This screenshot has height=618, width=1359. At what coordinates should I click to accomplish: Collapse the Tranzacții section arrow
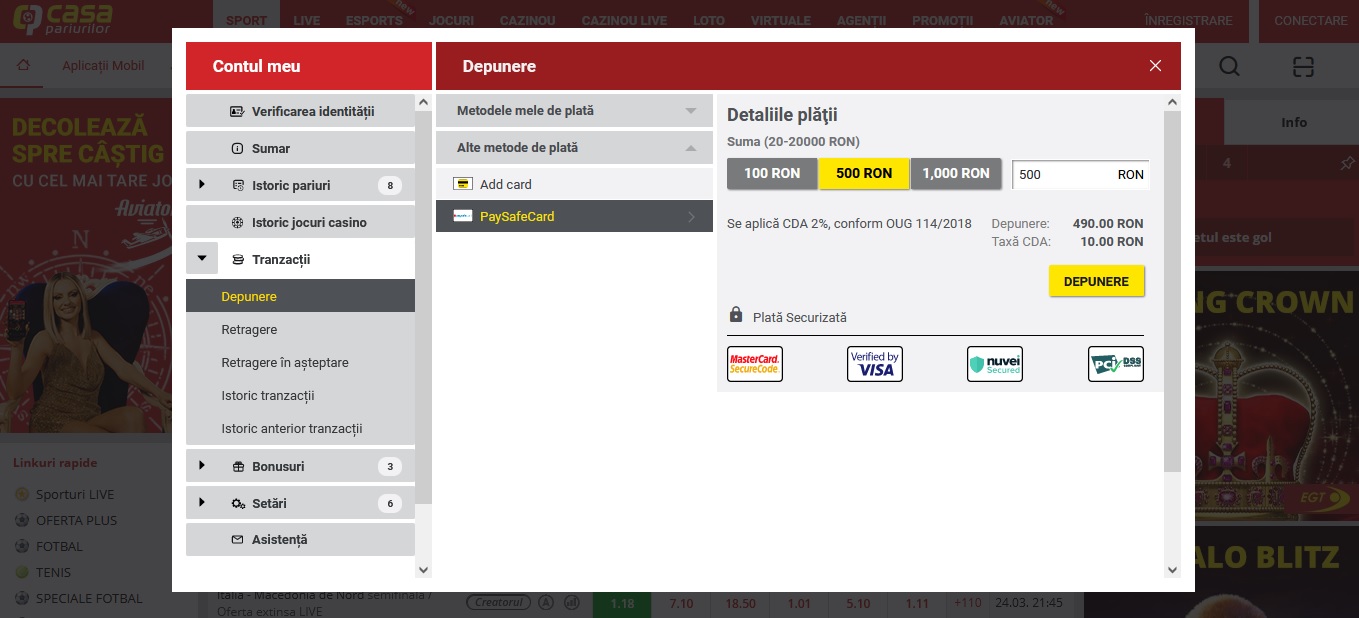[201, 259]
